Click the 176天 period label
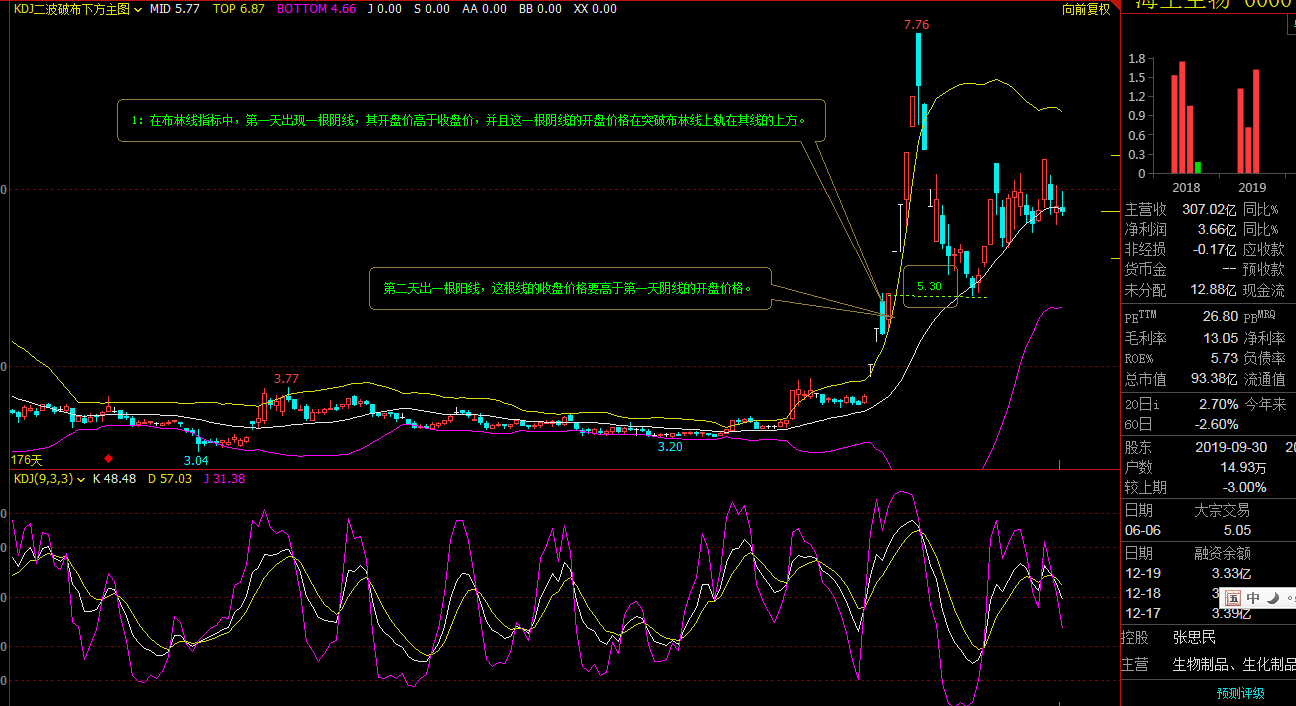1296x706 pixels. click(27, 460)
